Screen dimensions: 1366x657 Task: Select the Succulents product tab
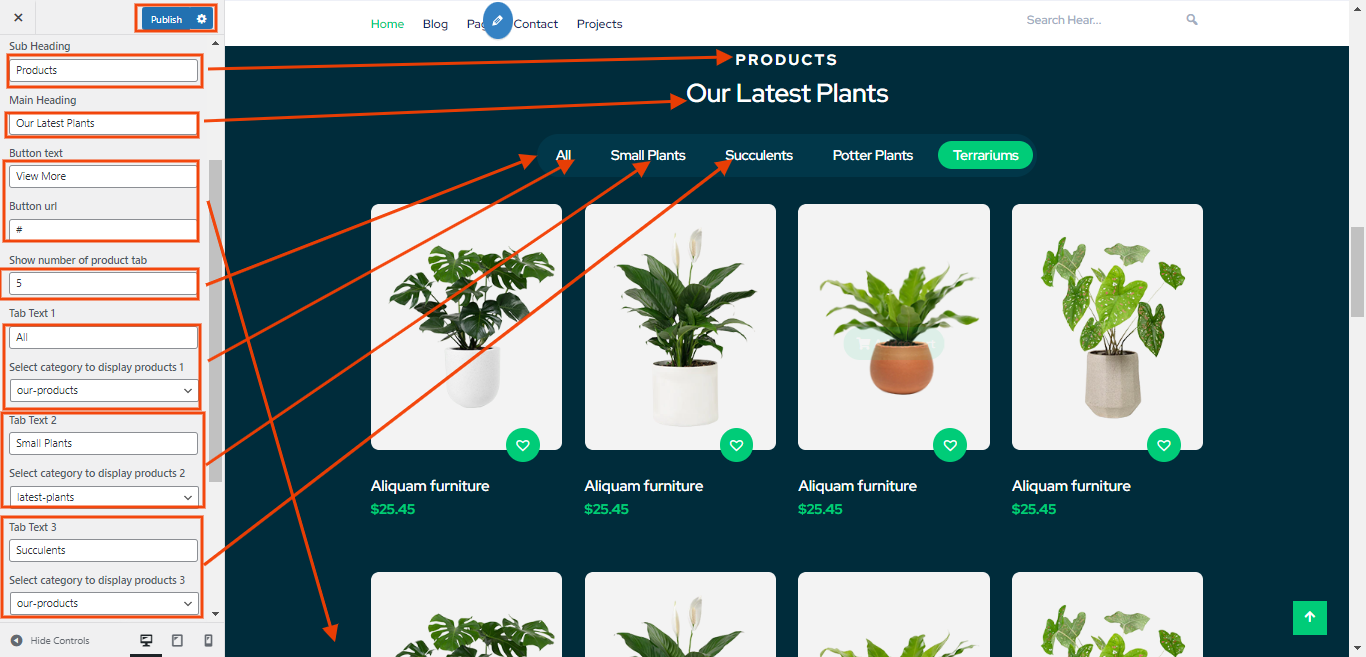click(759, 155)
